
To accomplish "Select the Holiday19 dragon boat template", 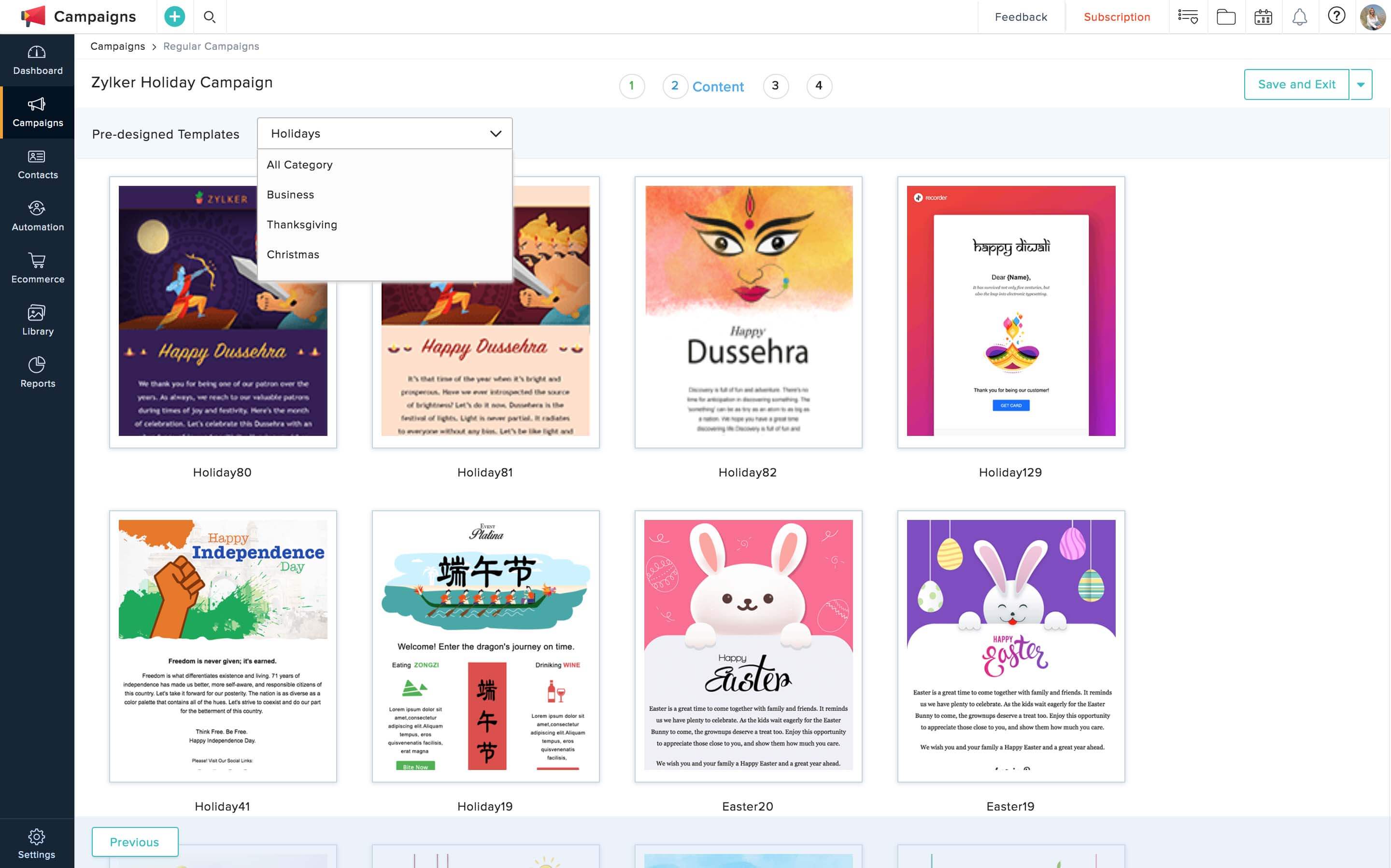I will (x=486, y=646).
